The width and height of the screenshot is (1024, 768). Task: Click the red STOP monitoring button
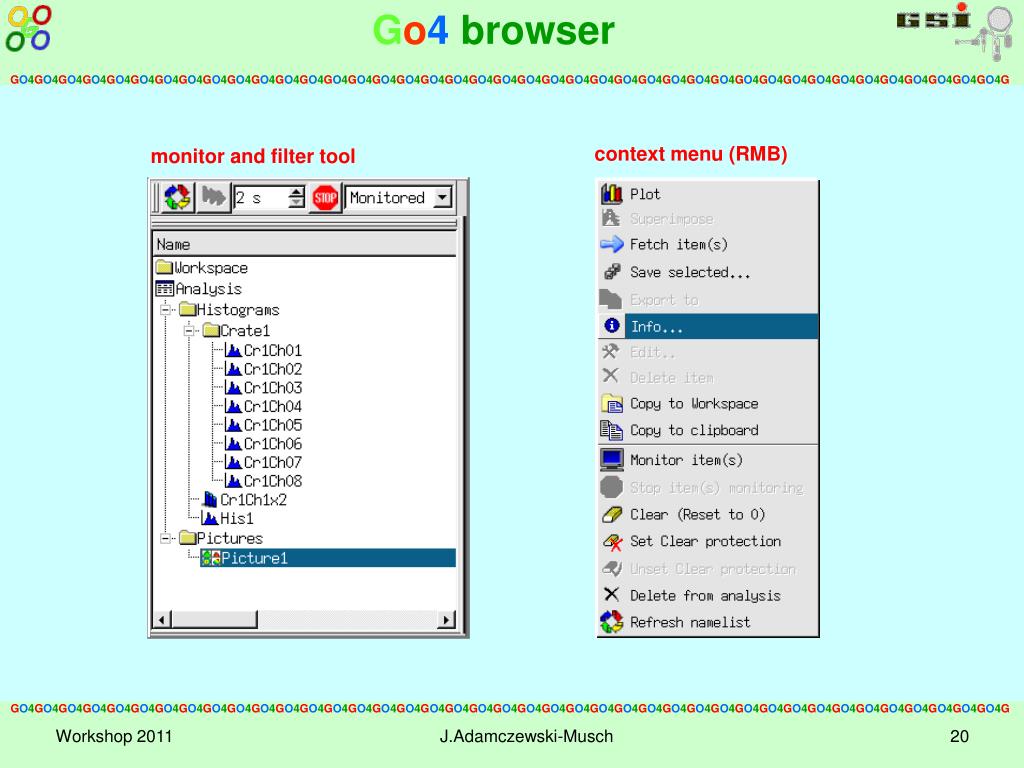pyautogui.click(x=325, y=197)
